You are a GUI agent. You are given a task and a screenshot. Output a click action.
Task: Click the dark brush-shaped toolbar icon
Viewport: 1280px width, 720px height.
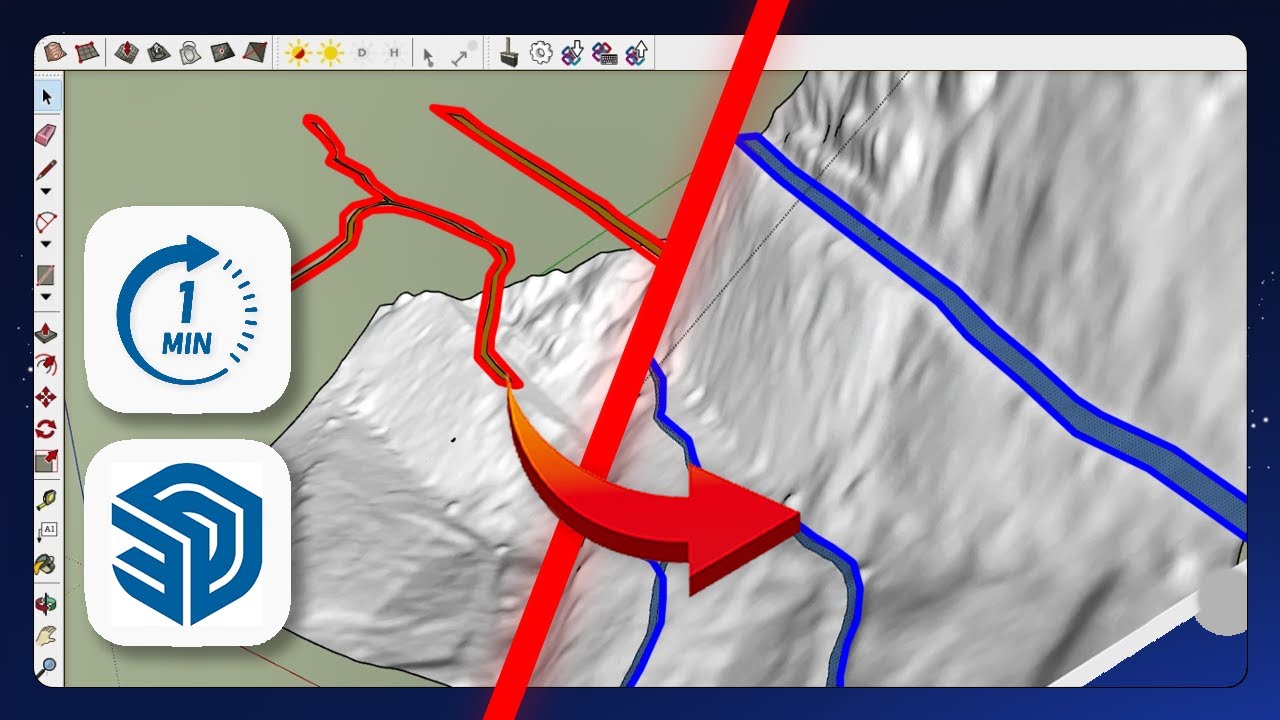(x=508, y=53)
